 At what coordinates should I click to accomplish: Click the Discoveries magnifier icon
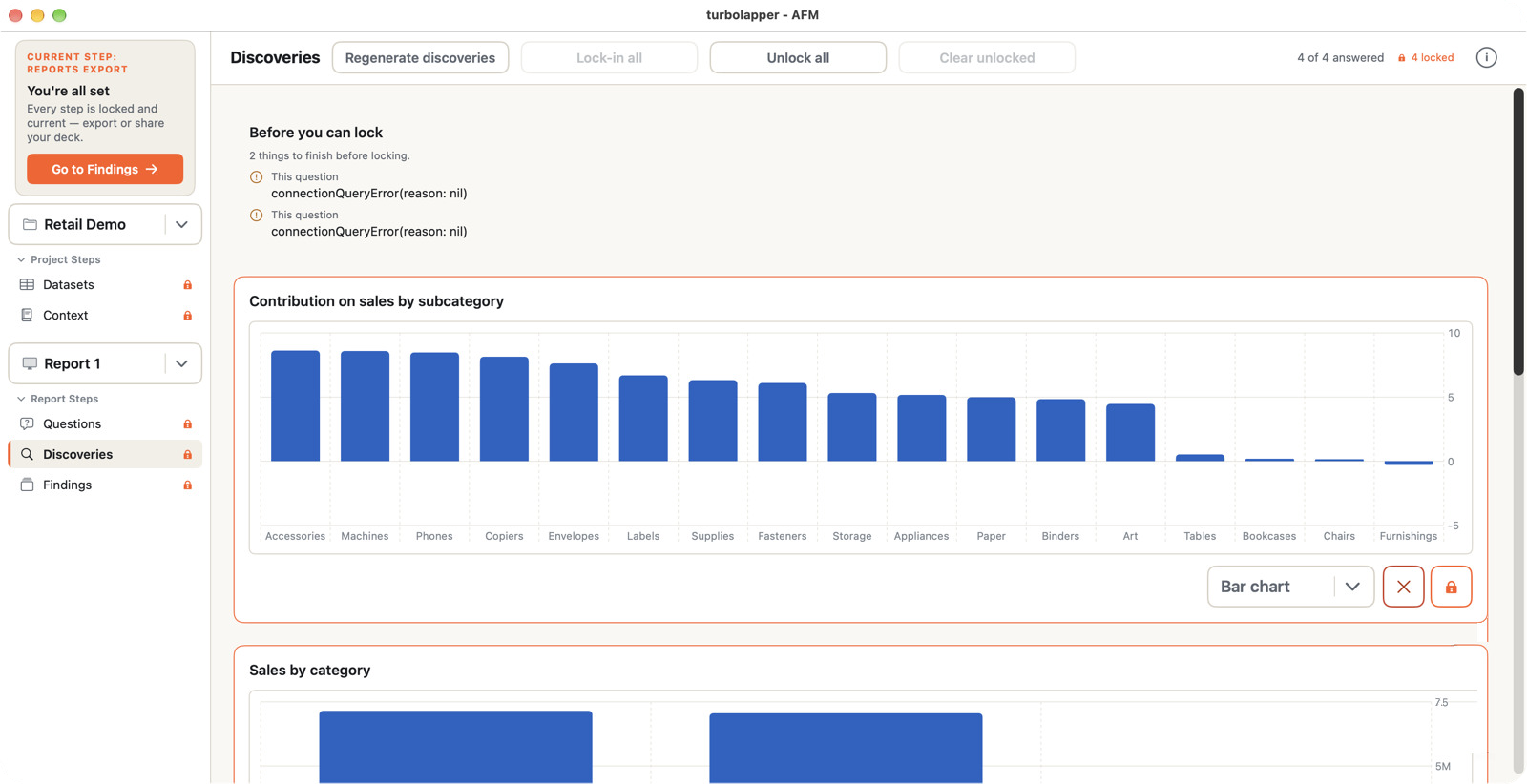coord(27,454)
